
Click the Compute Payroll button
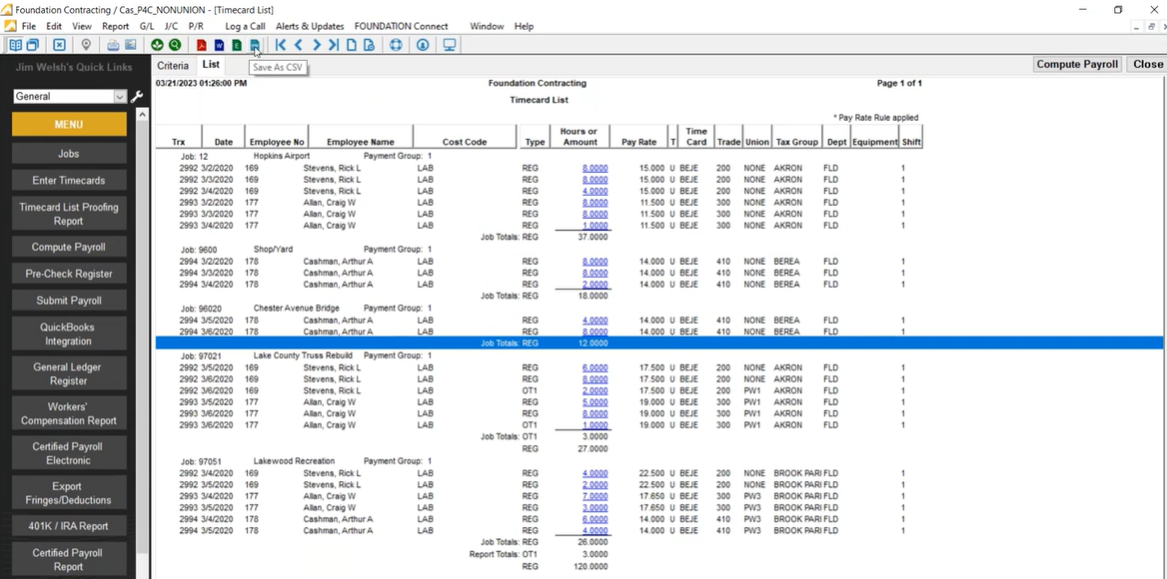(x=1076, y=64)
